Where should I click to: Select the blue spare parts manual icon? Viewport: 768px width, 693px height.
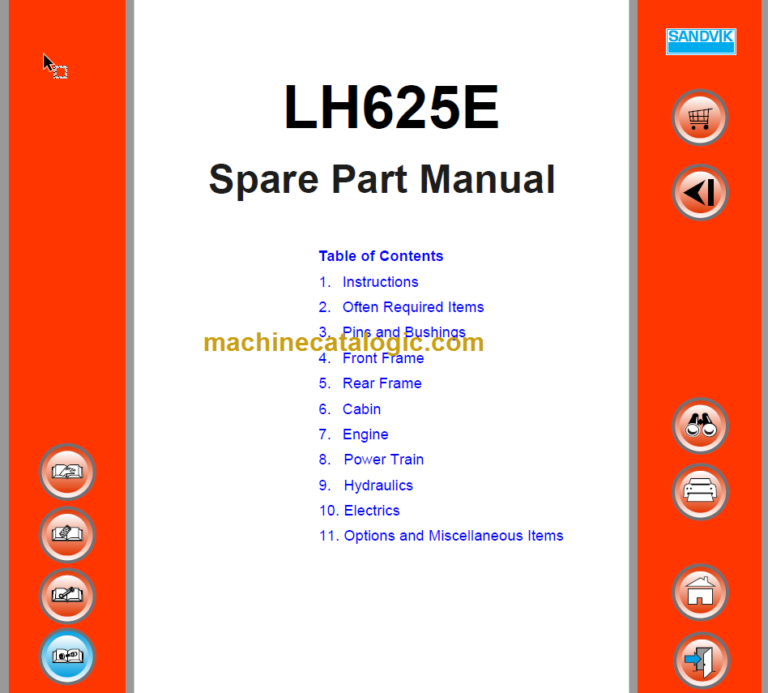(x=67, y=656)
